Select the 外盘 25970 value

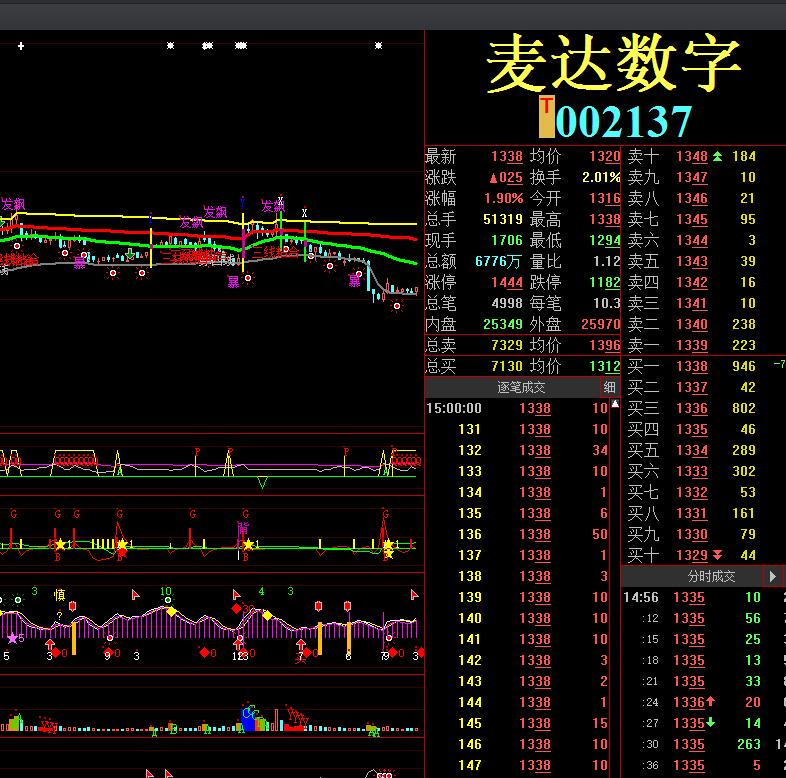(x=601, y=324)
